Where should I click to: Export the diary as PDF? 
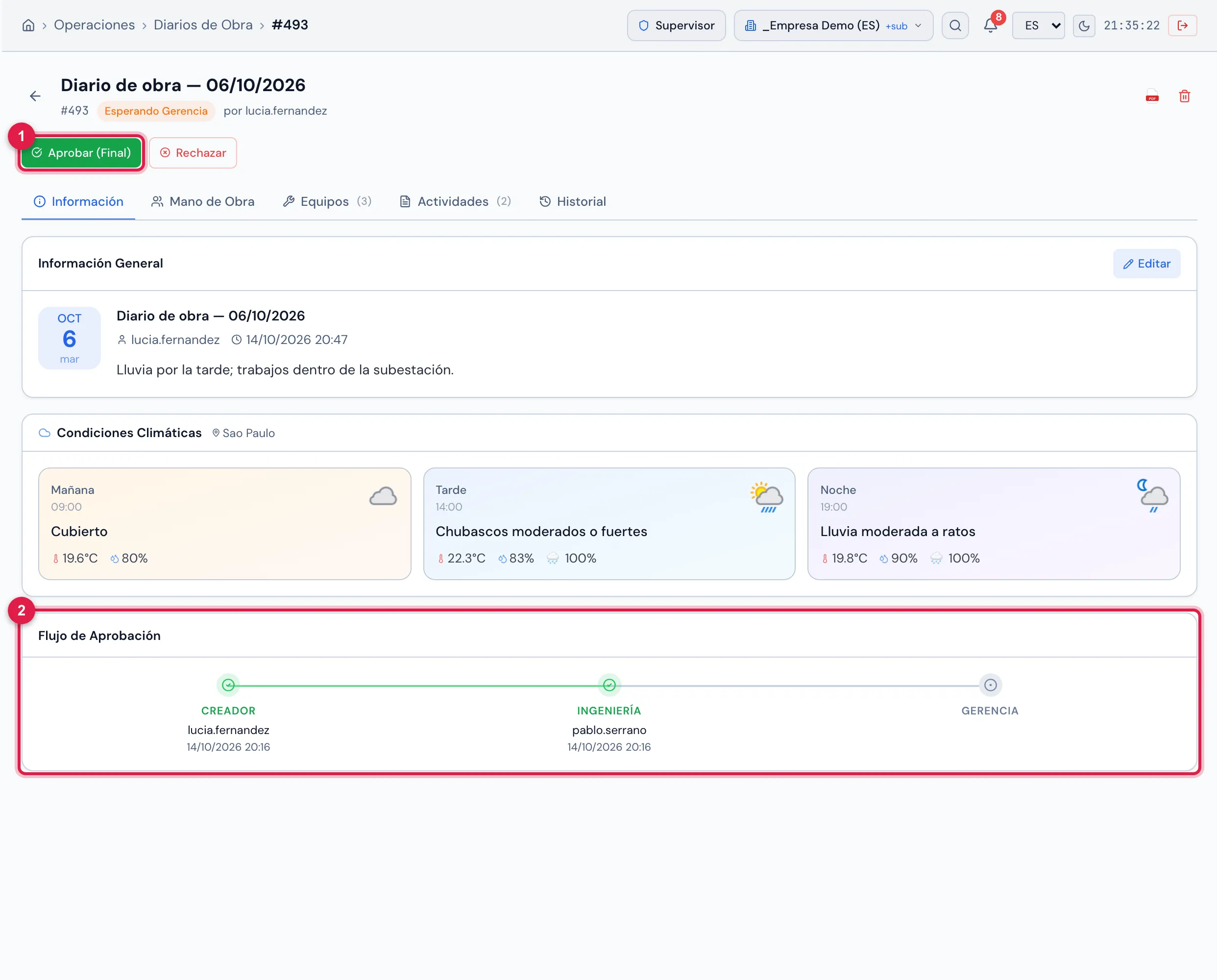(x=1152, y=97)
